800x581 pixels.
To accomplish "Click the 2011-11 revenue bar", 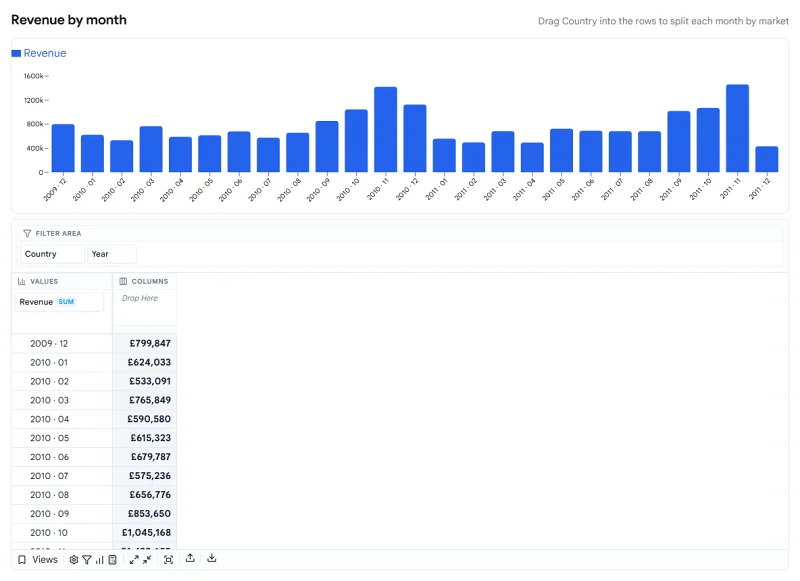I will click(737, 128).
